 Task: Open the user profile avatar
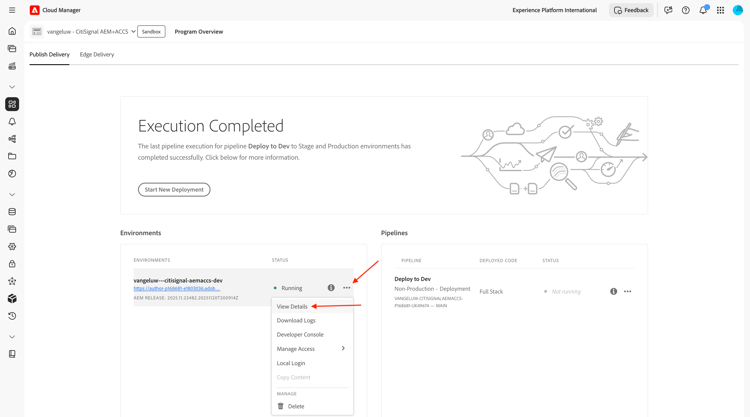pyautogui.click(x=738, y=10)
